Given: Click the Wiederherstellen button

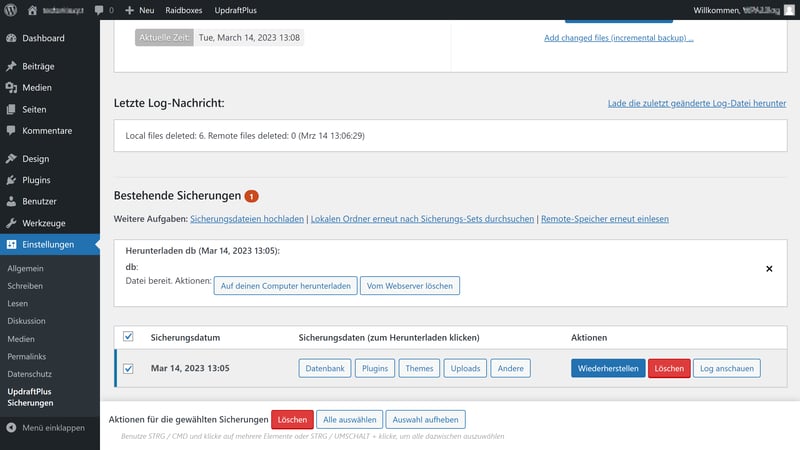Looking at the screenshot, I should [x=608, y=368].
